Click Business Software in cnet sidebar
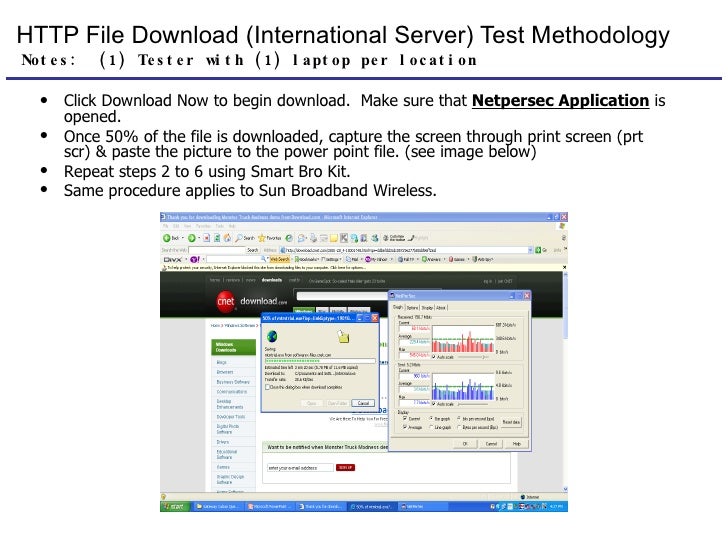The image size is (728, 546). (x=233, y=382)
